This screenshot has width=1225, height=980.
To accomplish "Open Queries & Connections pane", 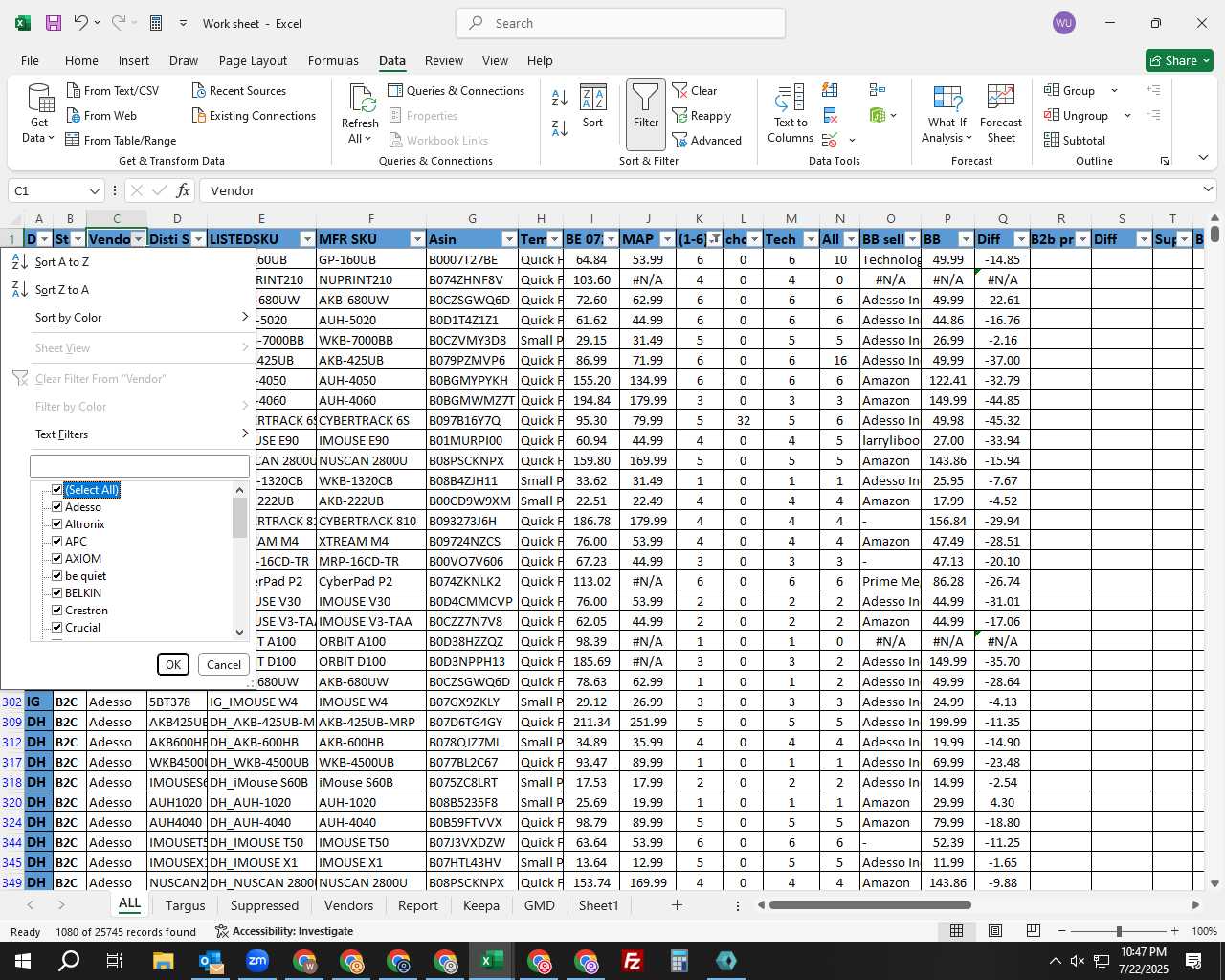I will pyautogui.click(x=457, y=90).
